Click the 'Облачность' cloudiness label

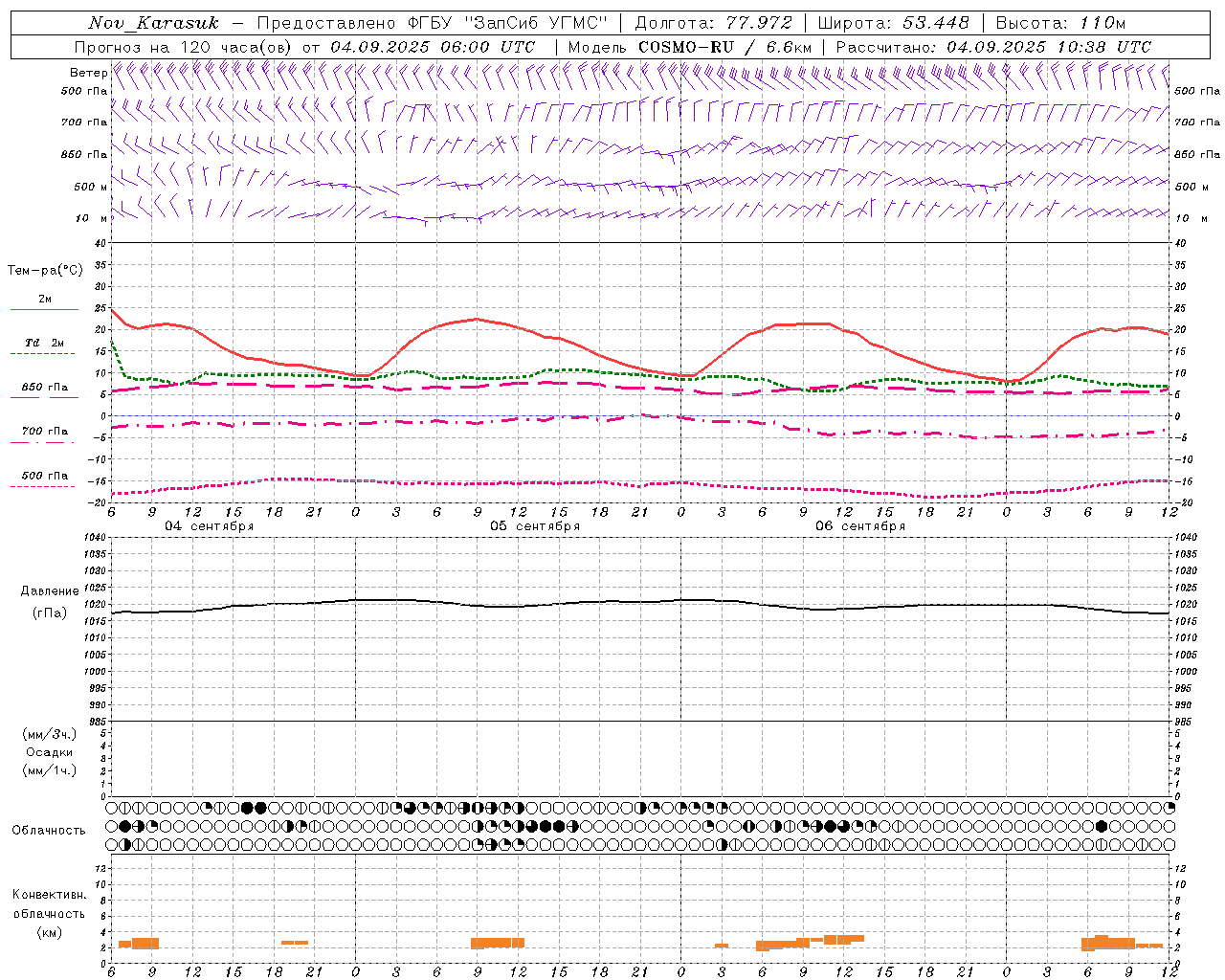pos(49,830)
